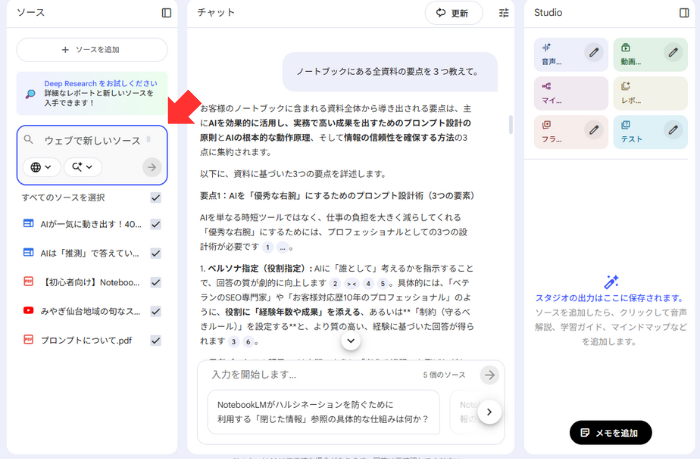This screenshot has width=700, height=459.
Task: Click the document icon of AIが一気に動き出す
Action: (29, 223)
